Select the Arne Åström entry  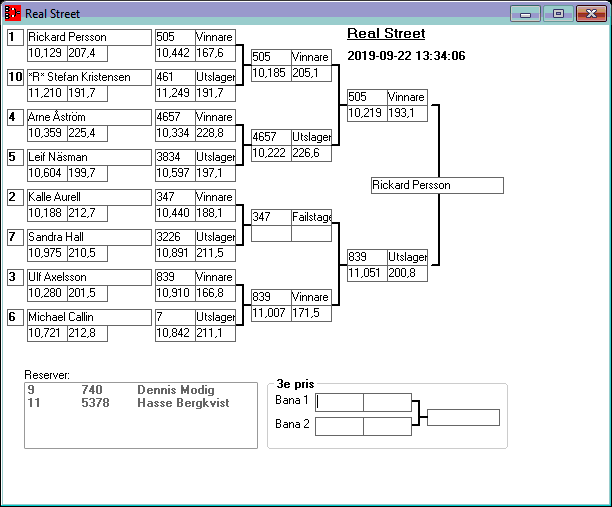[87, 117]
